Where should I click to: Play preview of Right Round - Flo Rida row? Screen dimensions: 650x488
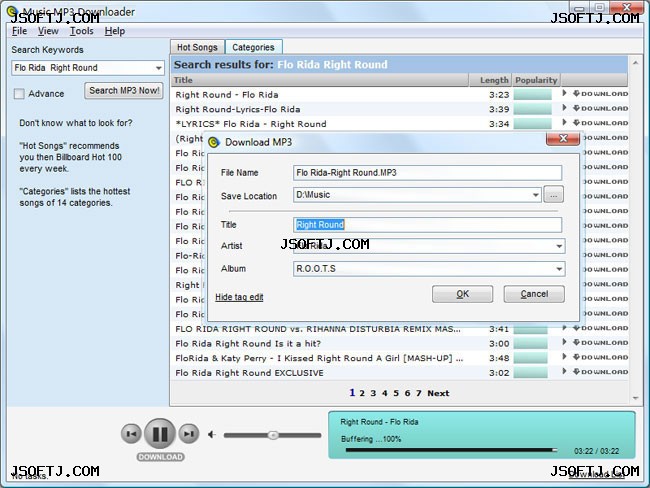click(564, 93)
